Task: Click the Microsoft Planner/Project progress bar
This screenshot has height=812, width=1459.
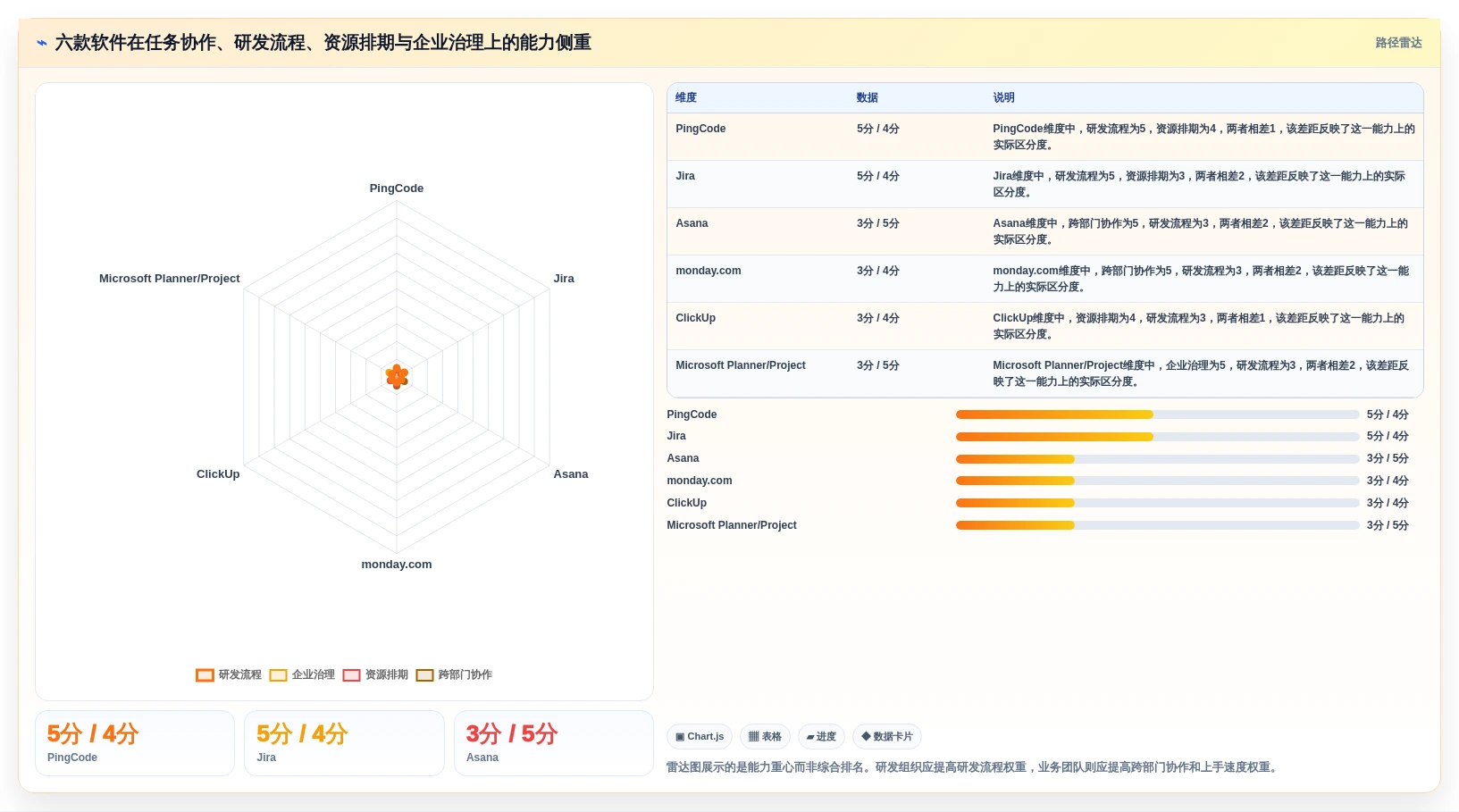Action: pyautogui.click(x=1157, y=525)
